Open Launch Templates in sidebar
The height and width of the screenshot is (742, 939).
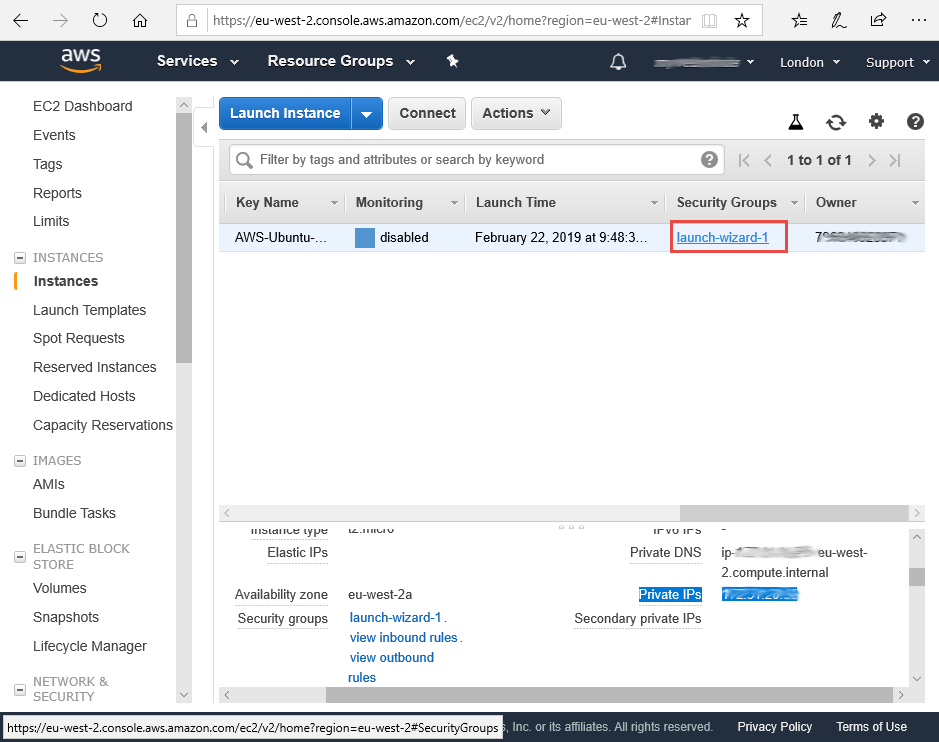(89, 310)
